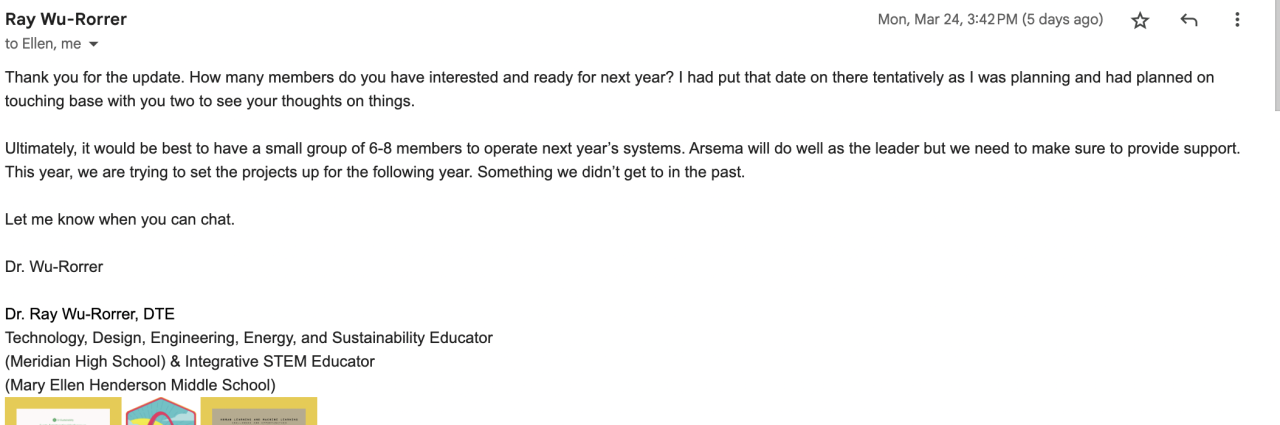Click the 'Dr. Wu-Rorrer' sign-off line
This screenshot has height=425, width=1280.
click(x=54, y=267)
